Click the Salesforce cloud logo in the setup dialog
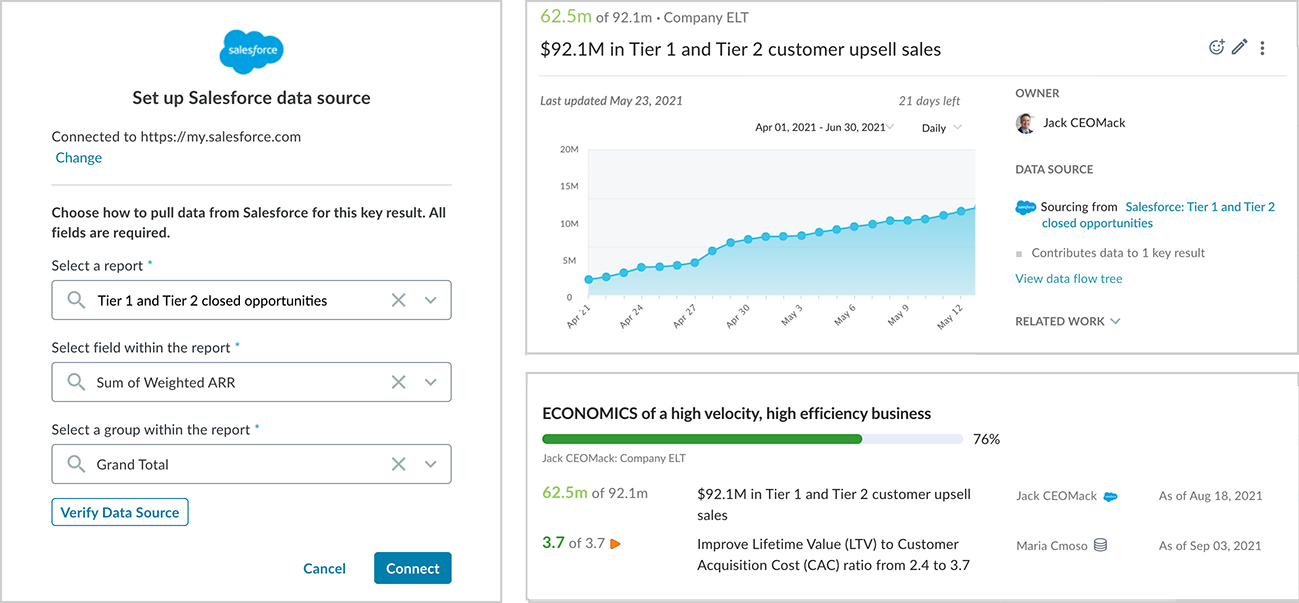 (x=251, y=52)
